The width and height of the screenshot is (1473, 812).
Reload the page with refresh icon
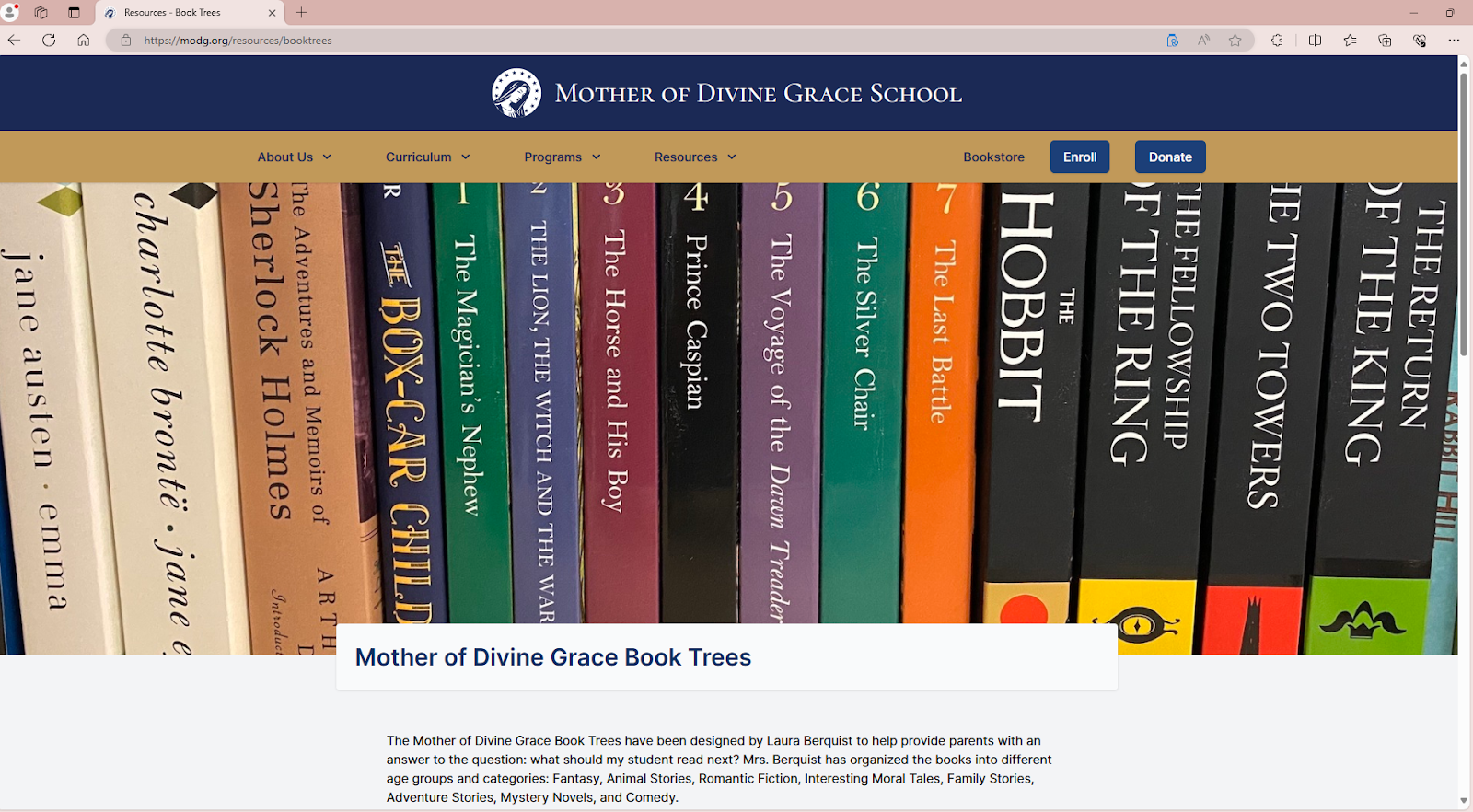click(49, 40)
